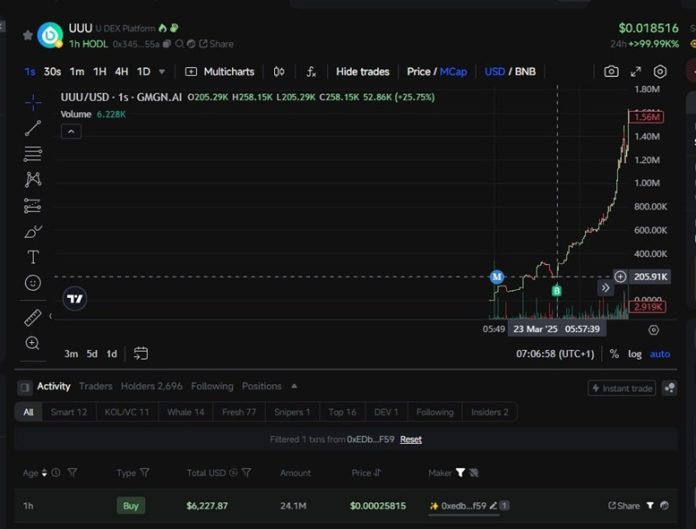Click the Reset filter link
Screen dimensions: 696x529
(411, 439)
